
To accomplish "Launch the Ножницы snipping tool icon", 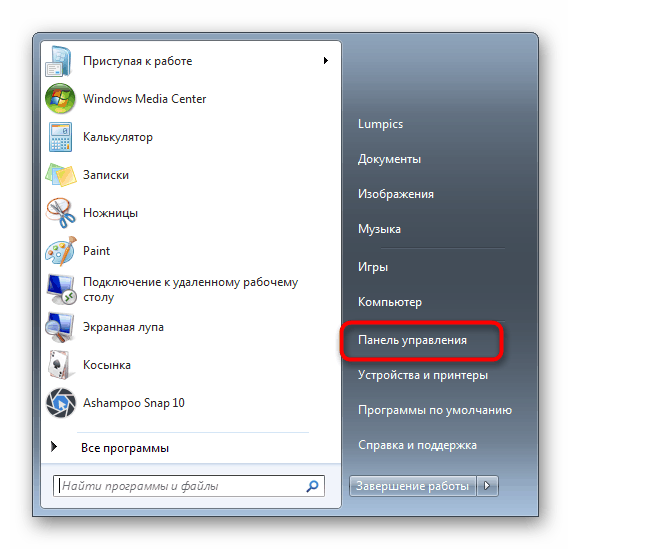I will tap(60, 213).
